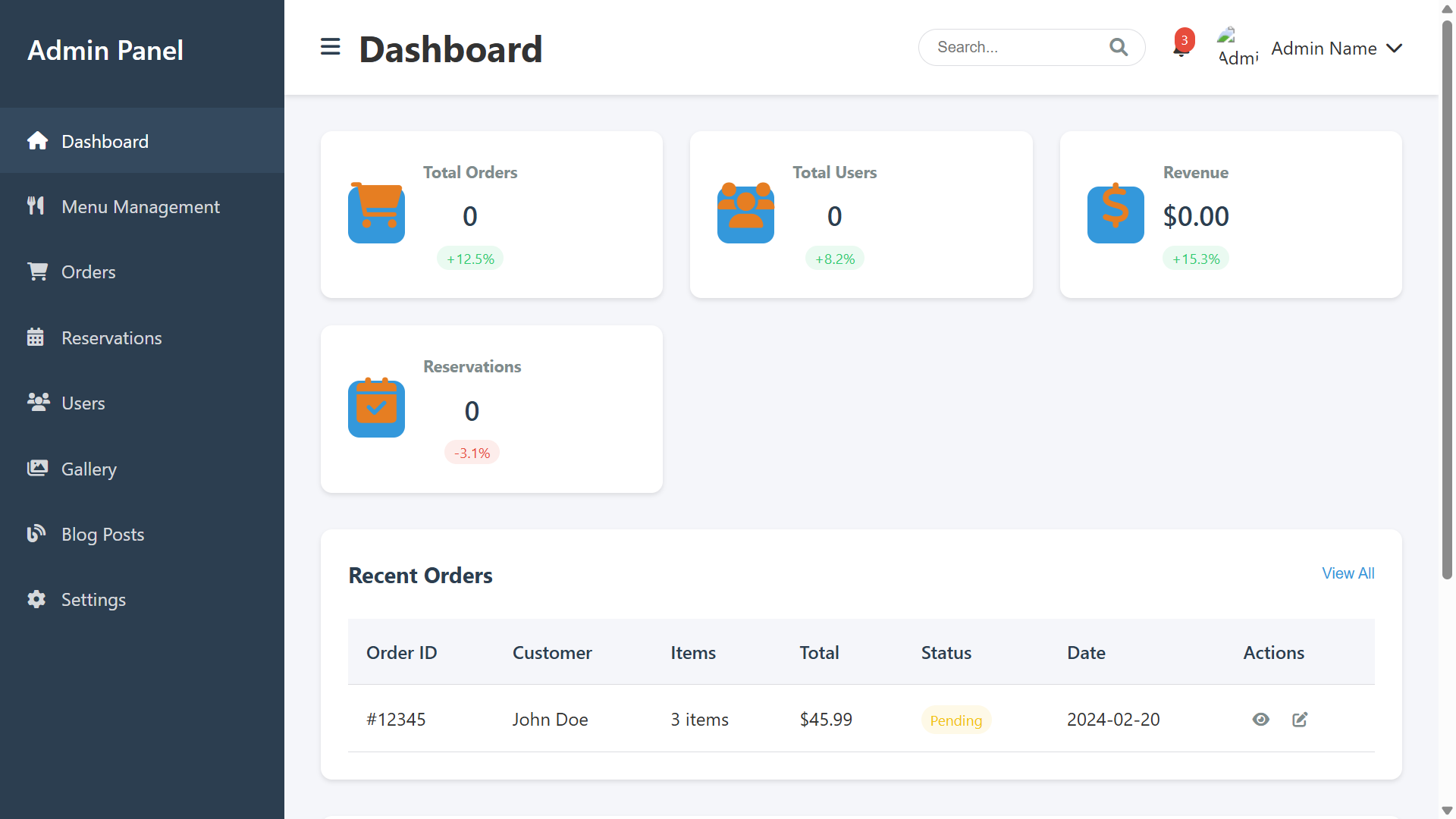
Task: Click the admin avatar image
Action: click(1238, 47)
